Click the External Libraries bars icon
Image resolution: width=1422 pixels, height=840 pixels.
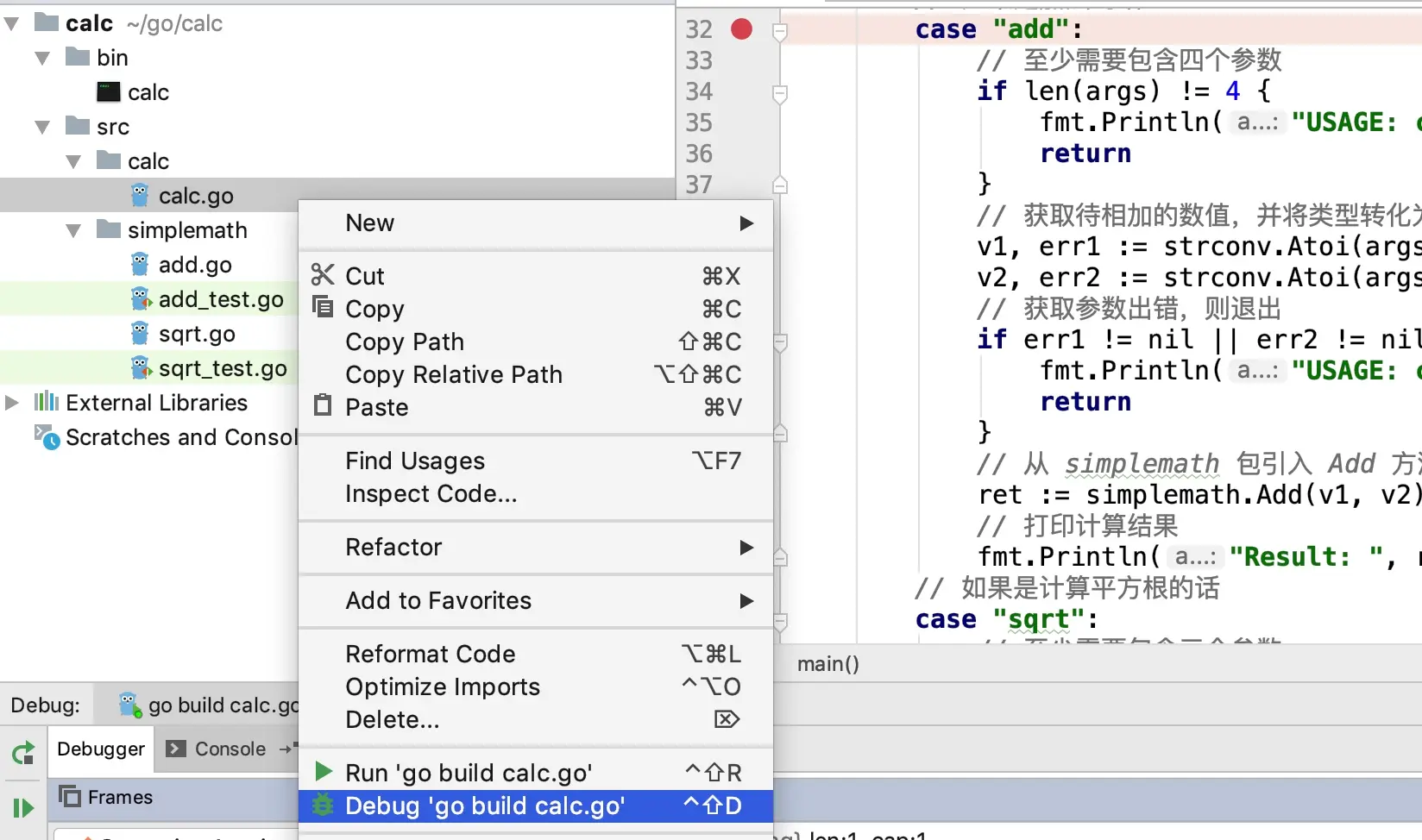[x=46, y=402]
